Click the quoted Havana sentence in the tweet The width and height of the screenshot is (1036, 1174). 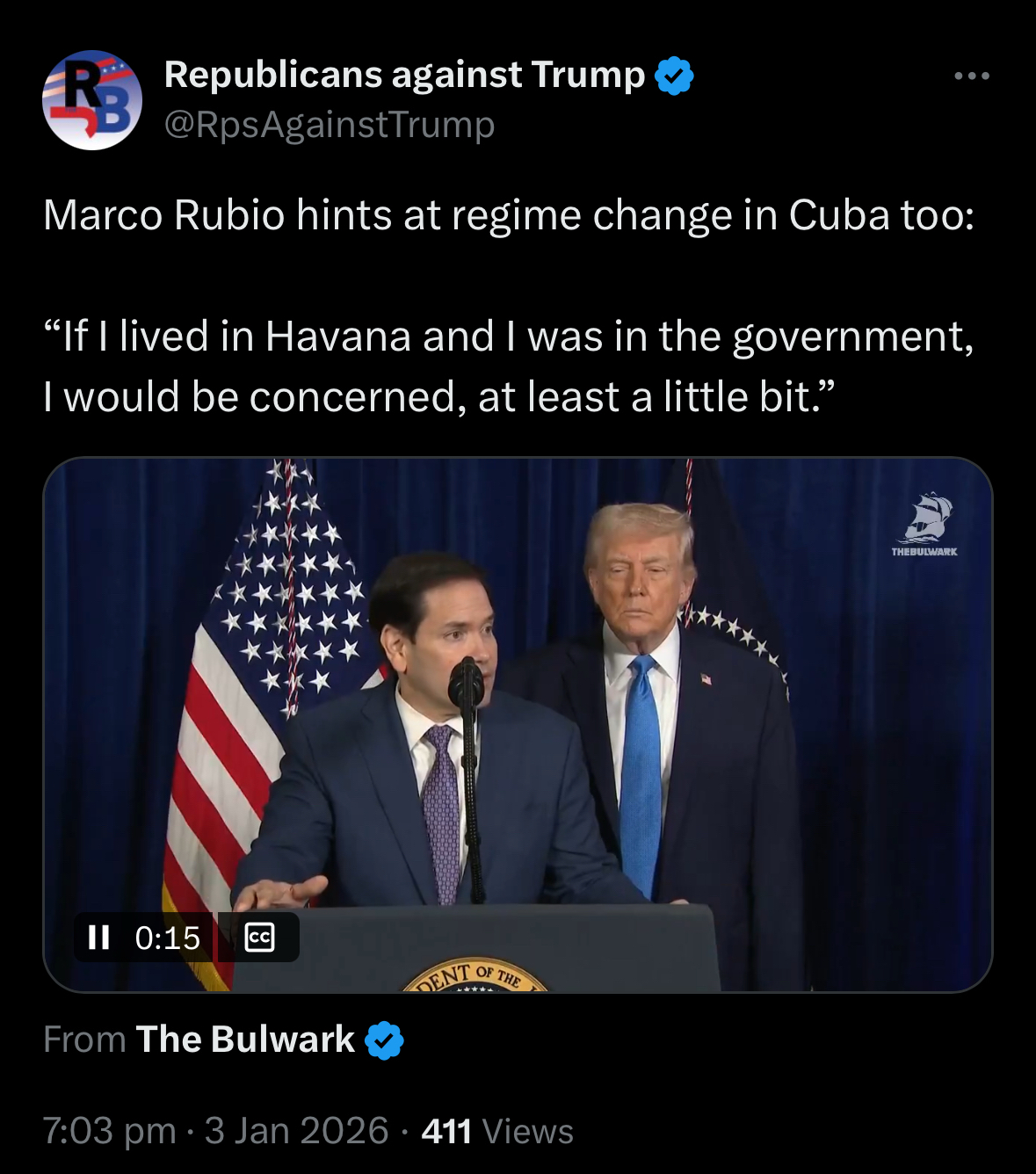[508, 366]
